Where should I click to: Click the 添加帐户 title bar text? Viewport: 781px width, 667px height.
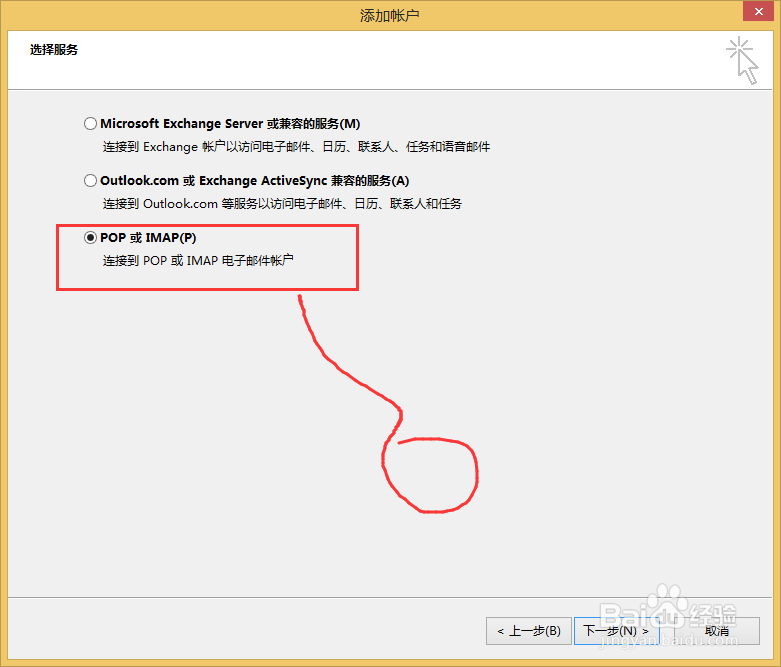[390, 15]
